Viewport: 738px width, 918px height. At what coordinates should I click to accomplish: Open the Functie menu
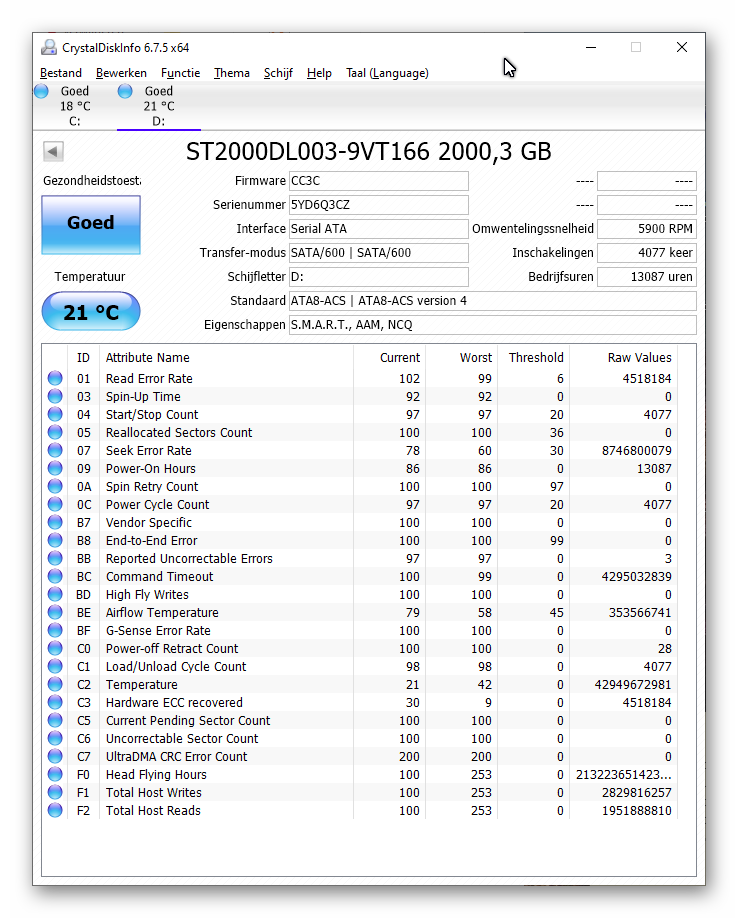pyautogui.click(x=180, y=73)
